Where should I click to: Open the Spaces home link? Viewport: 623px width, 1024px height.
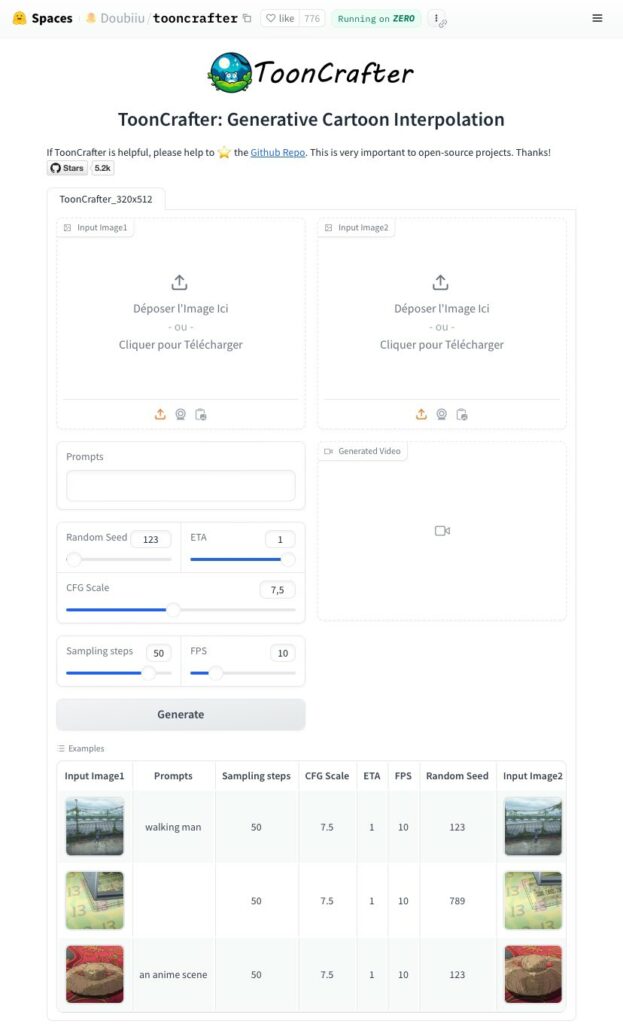click(42, 18)
